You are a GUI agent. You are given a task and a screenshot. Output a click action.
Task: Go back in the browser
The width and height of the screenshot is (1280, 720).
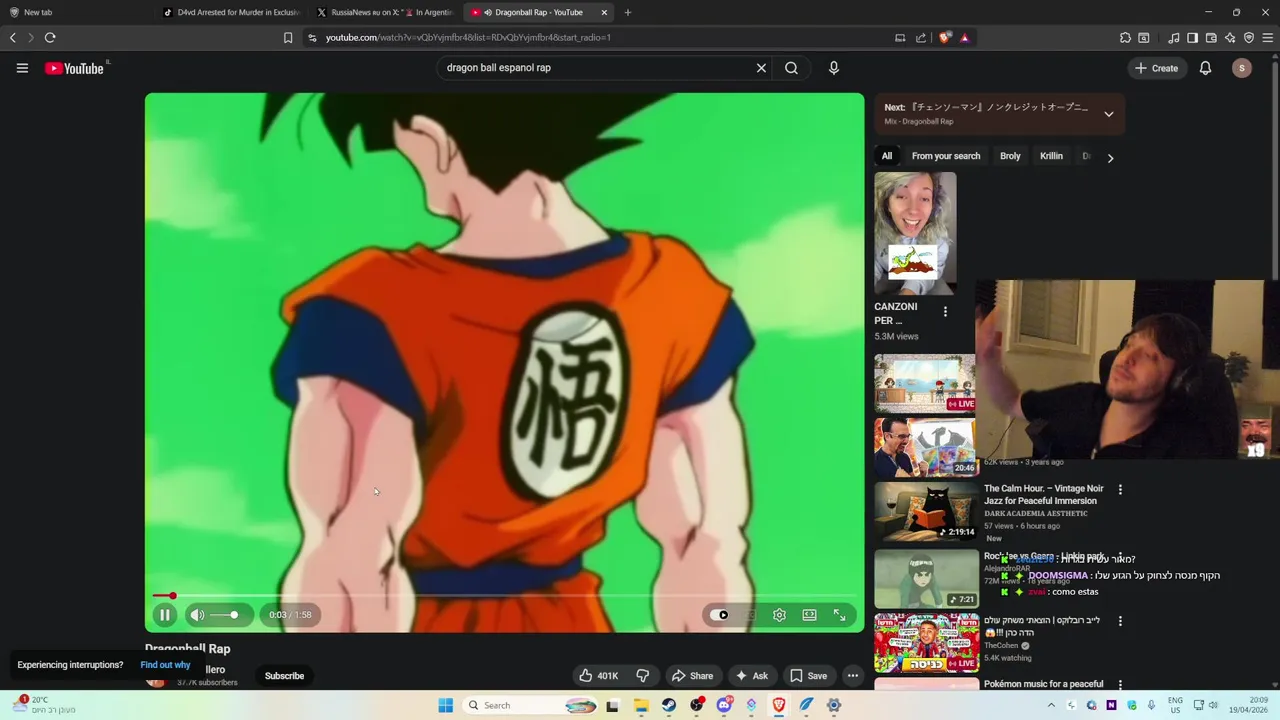point(12,38)
